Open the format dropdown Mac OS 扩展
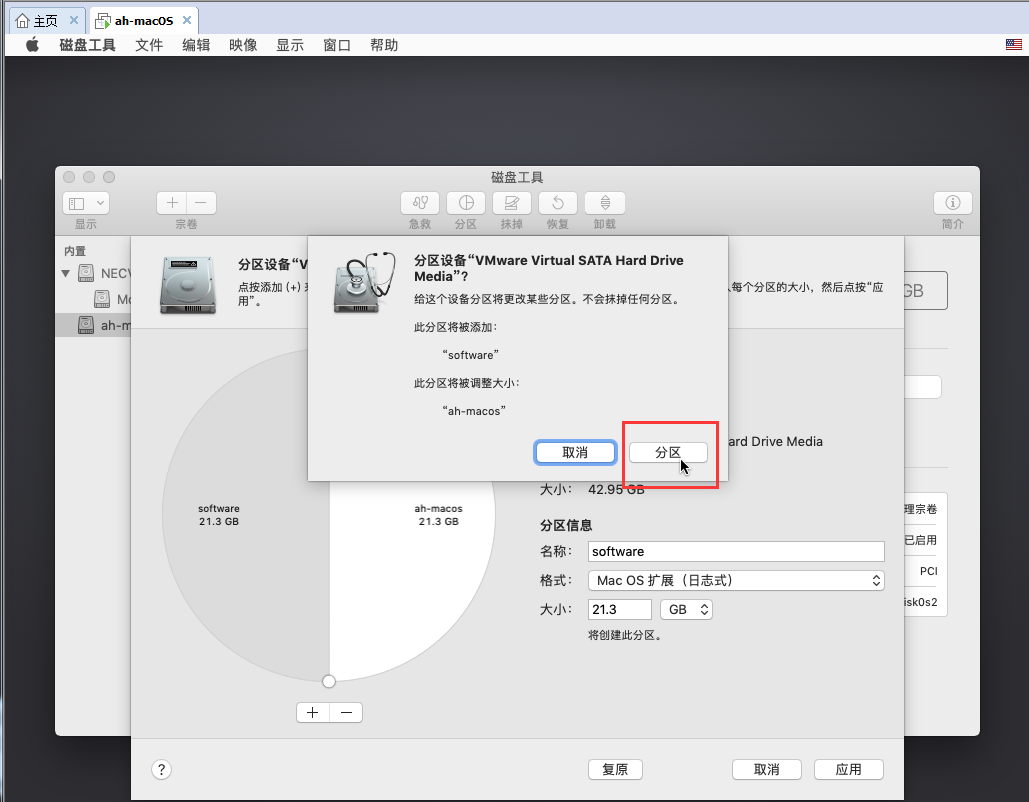 pos(736,580)
